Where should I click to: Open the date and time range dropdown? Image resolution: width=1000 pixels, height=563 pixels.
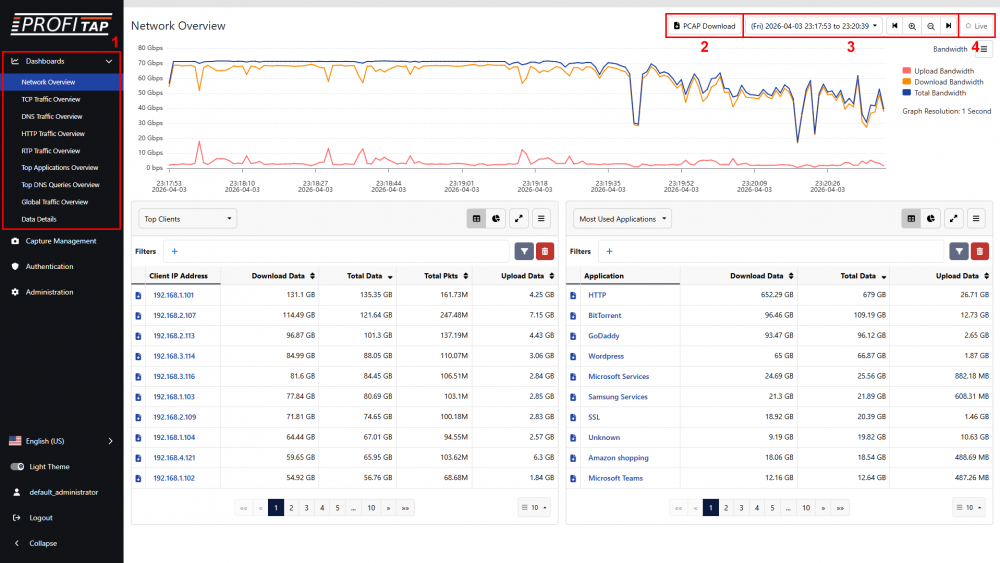pyautogui.click(x=814, y=26)
